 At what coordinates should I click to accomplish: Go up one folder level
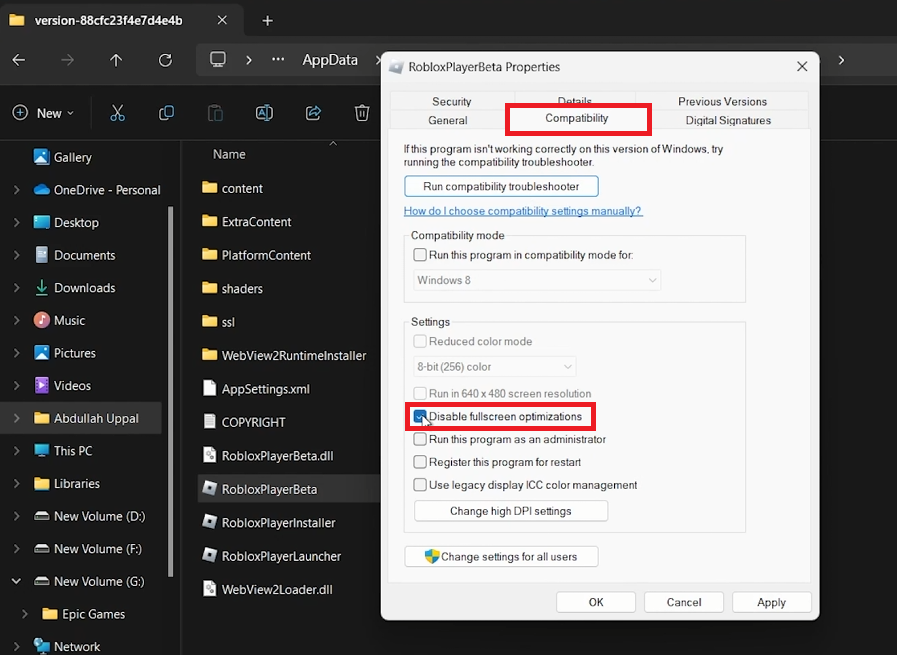(x=116, y=60)
